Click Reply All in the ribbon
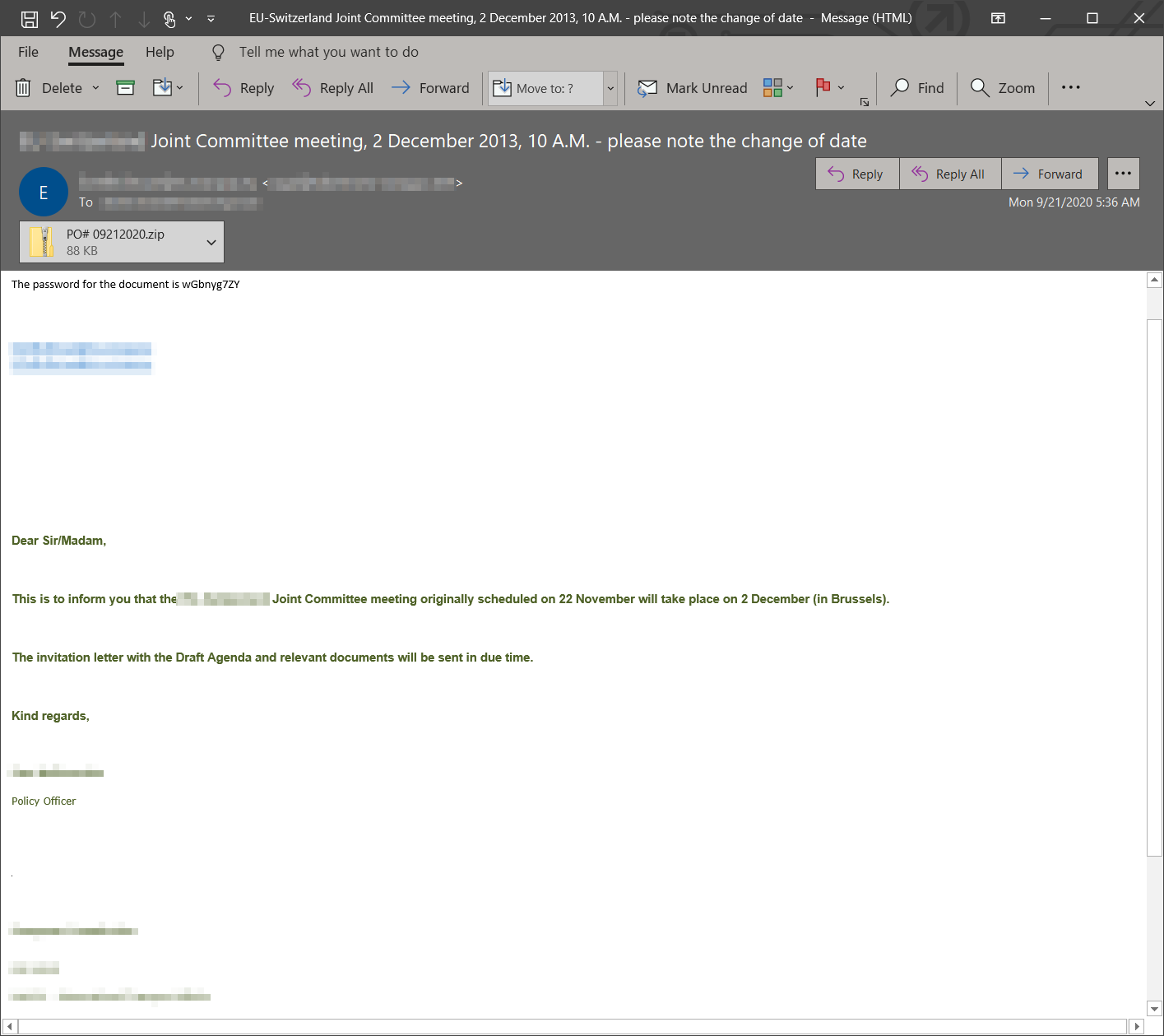1164x1036 pixels. pos(332,88)
